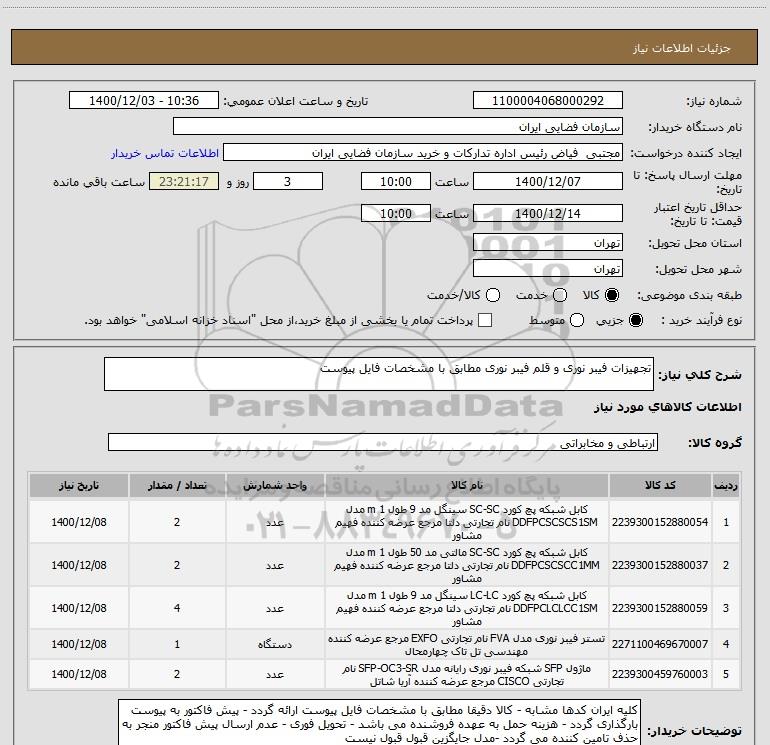Click the response deadline hour field 10:00
Screen dimensions: 770x745
click(396, 182)
